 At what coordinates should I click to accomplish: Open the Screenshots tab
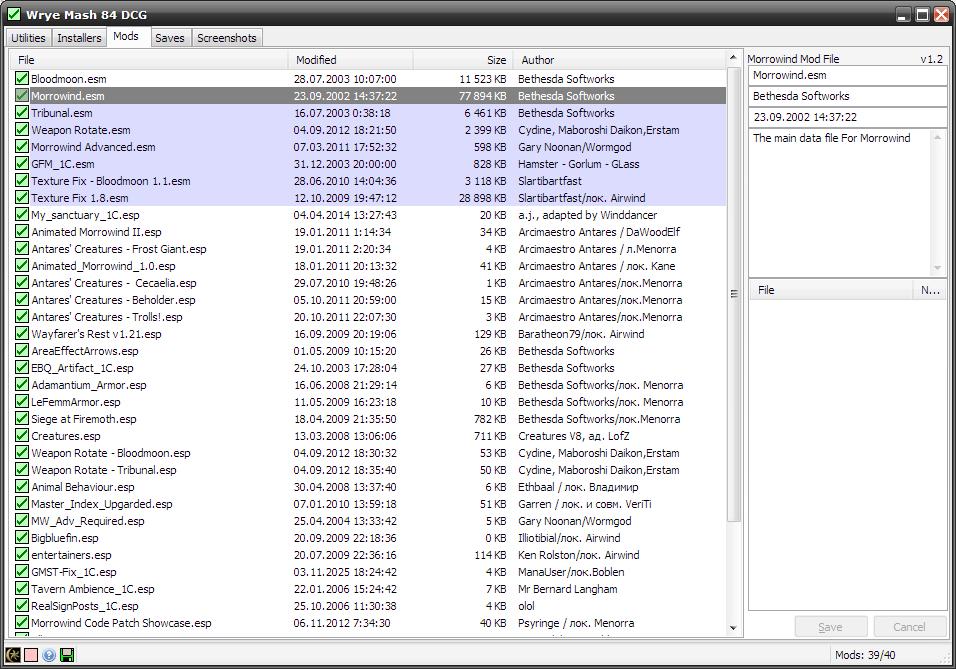click(x=227, y=38)
